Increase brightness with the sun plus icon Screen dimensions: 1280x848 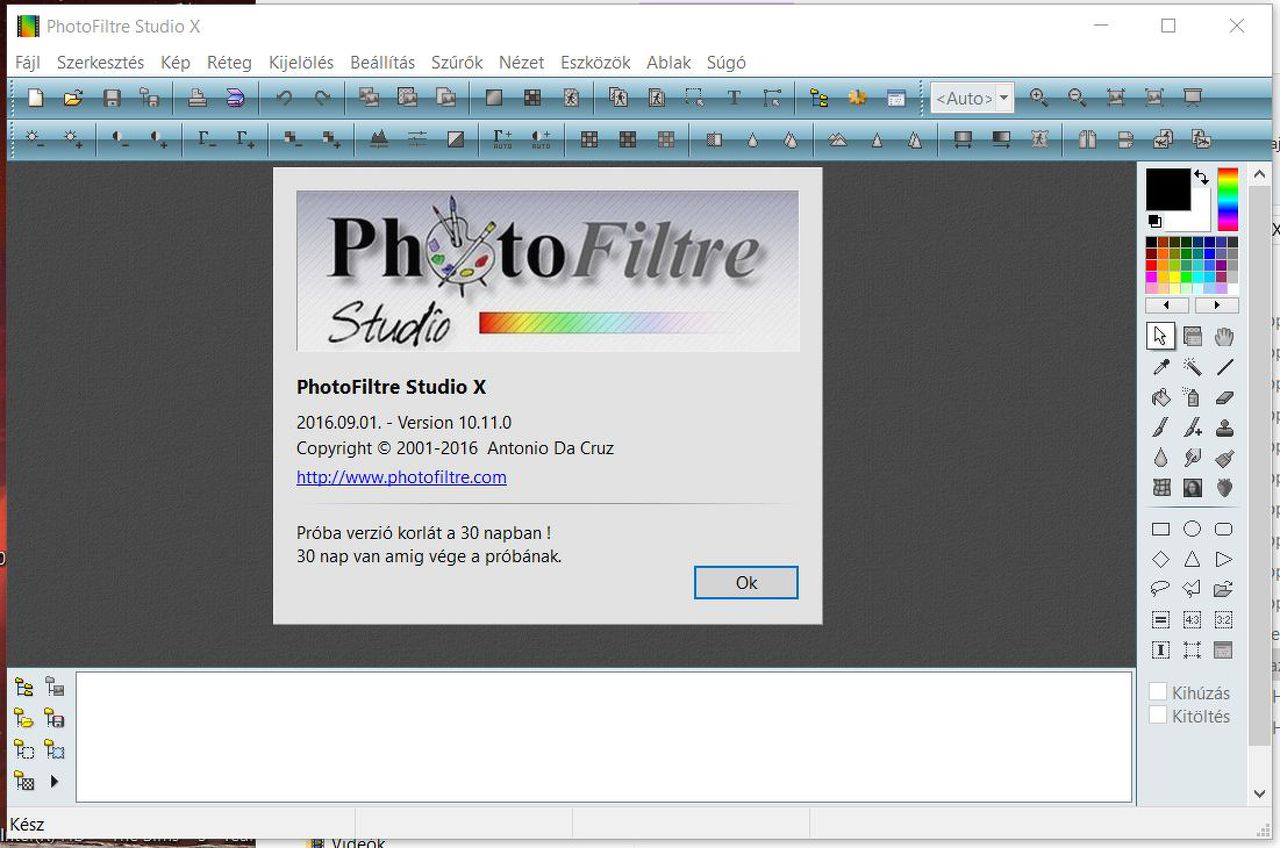73,140
